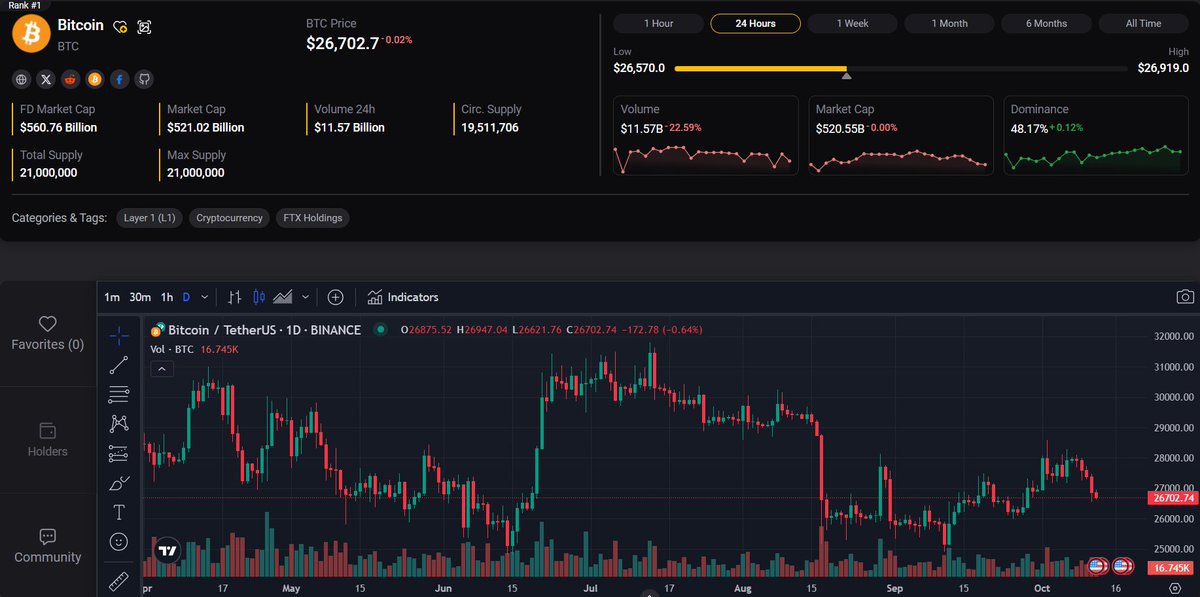Select the All Time timeframe
Screen dimensions: 1200x597
1144,23
